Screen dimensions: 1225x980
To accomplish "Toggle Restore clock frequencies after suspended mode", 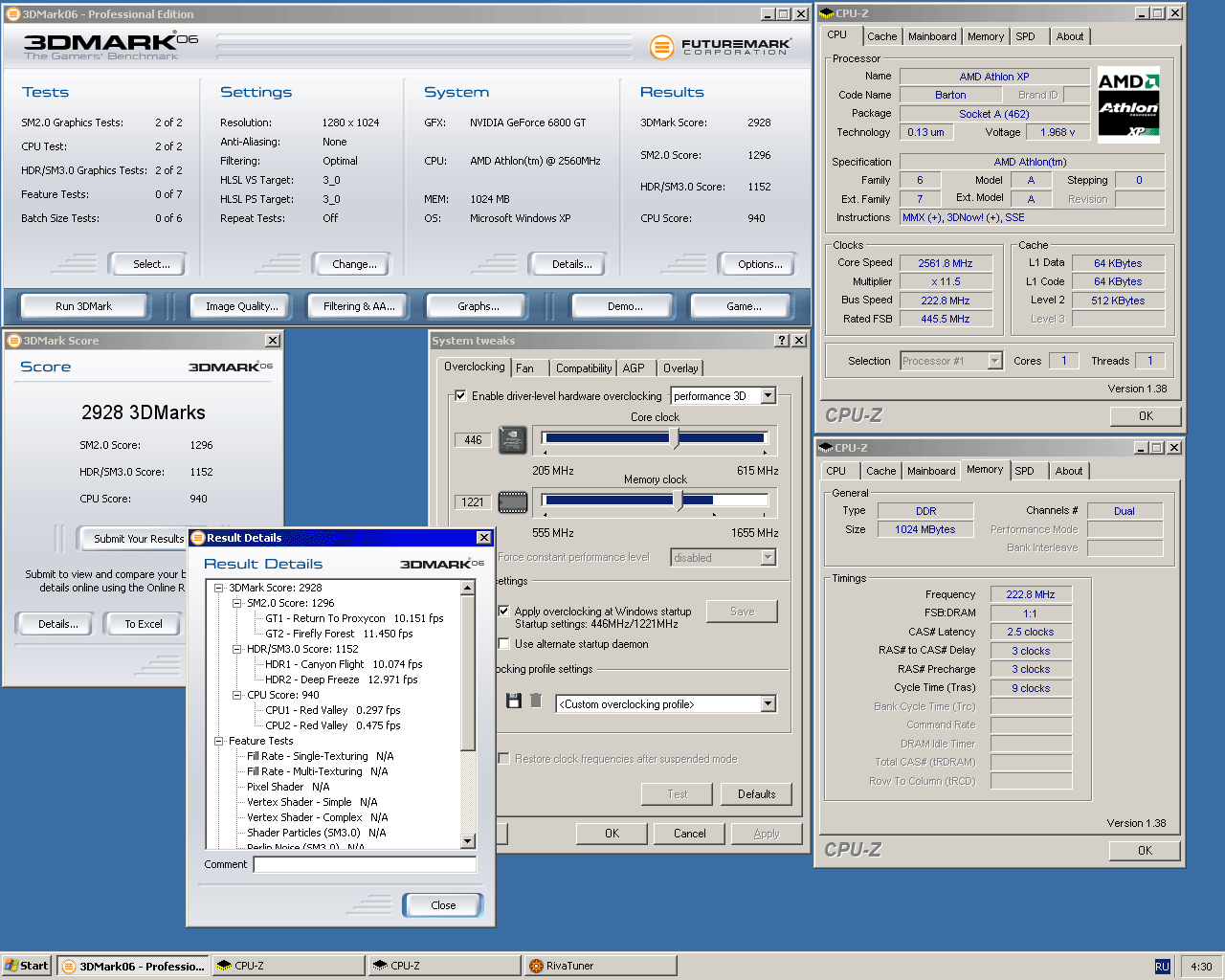I will 503,759.
